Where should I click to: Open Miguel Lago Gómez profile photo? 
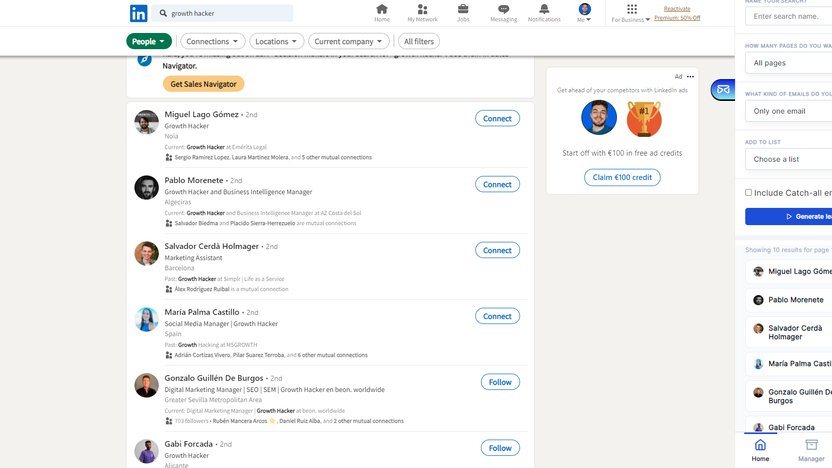click(146, 122)
